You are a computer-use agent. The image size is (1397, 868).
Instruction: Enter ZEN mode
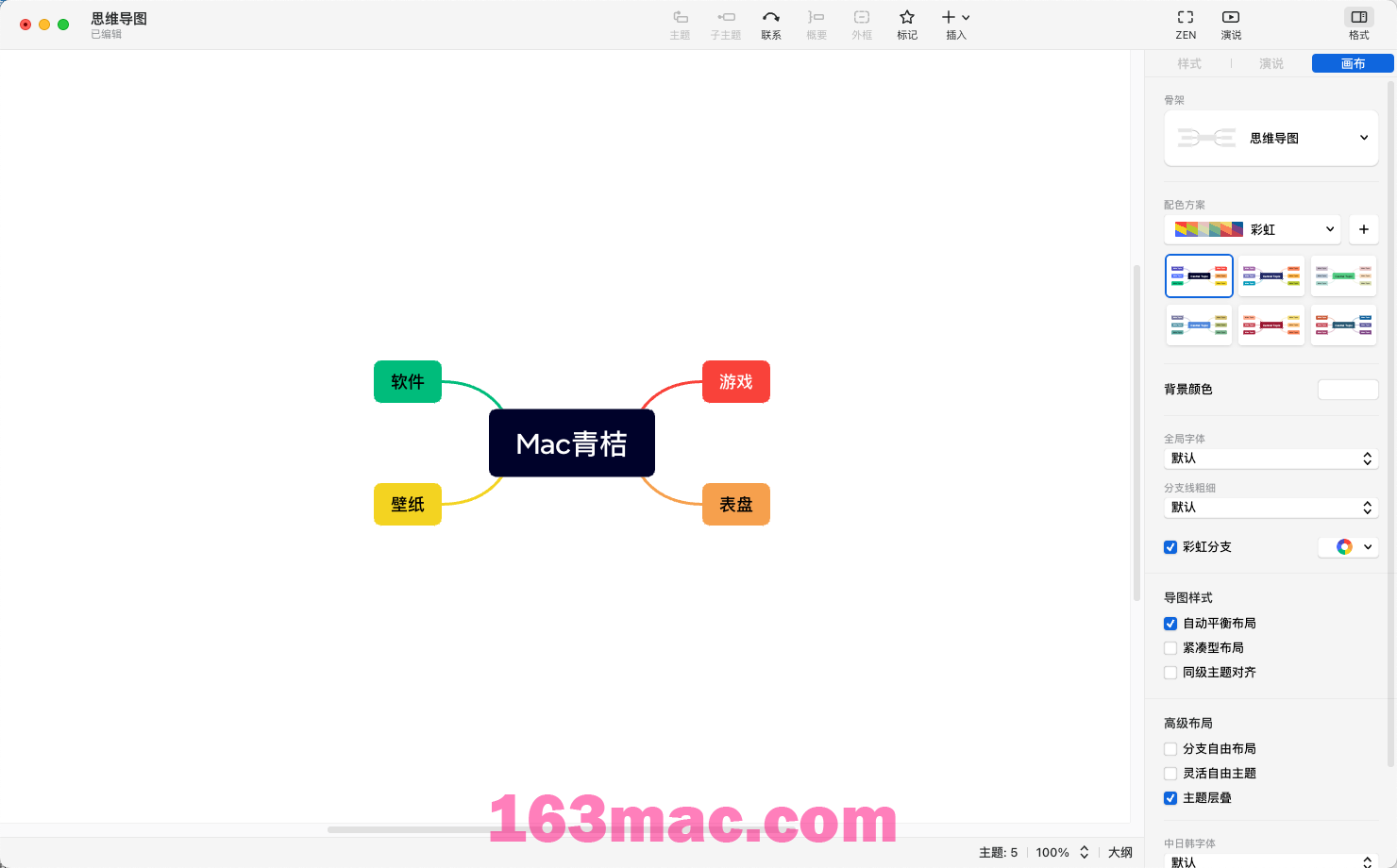pyautogui.click(x=1186, y=25)
